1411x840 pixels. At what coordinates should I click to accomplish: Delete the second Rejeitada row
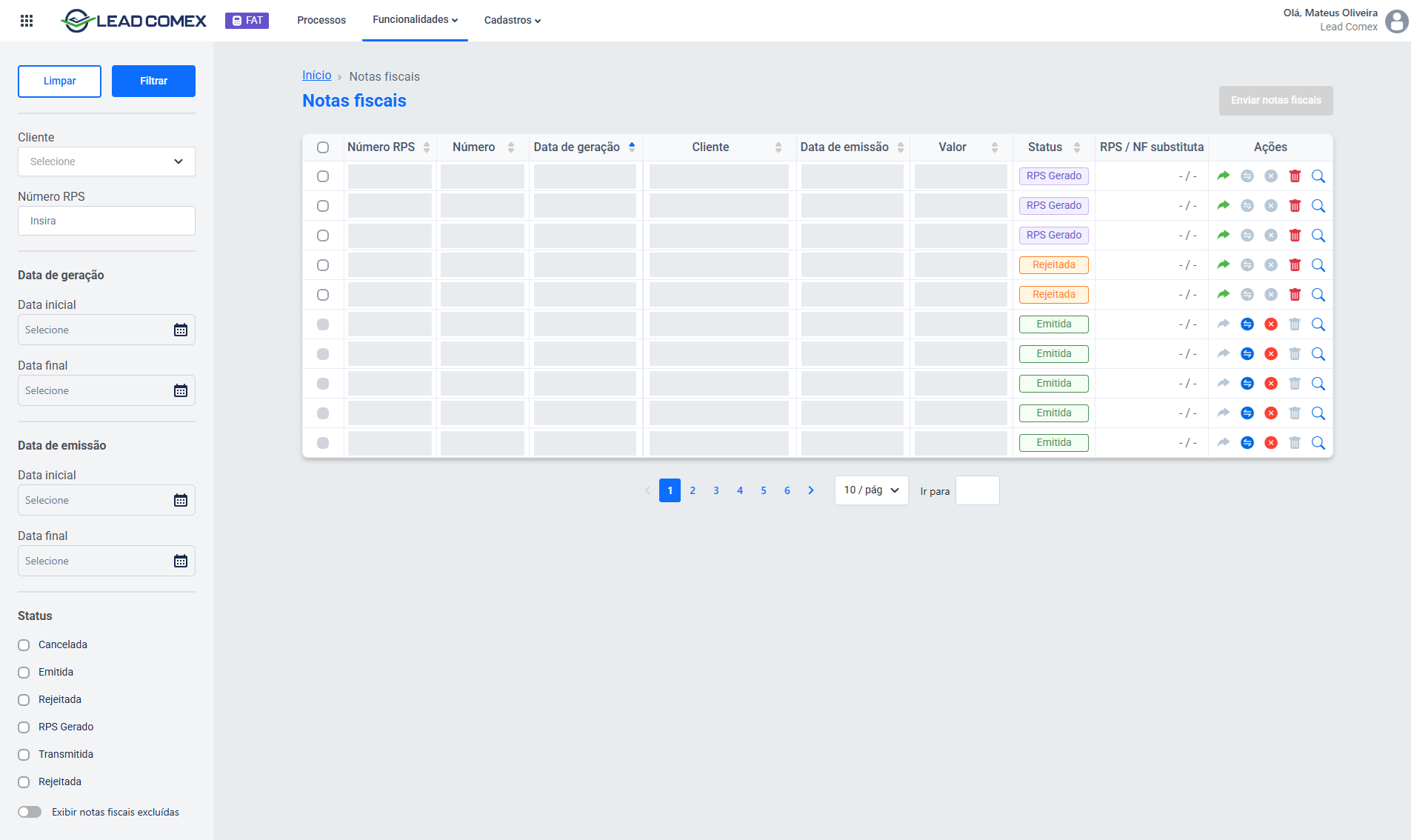point(1295,295)
